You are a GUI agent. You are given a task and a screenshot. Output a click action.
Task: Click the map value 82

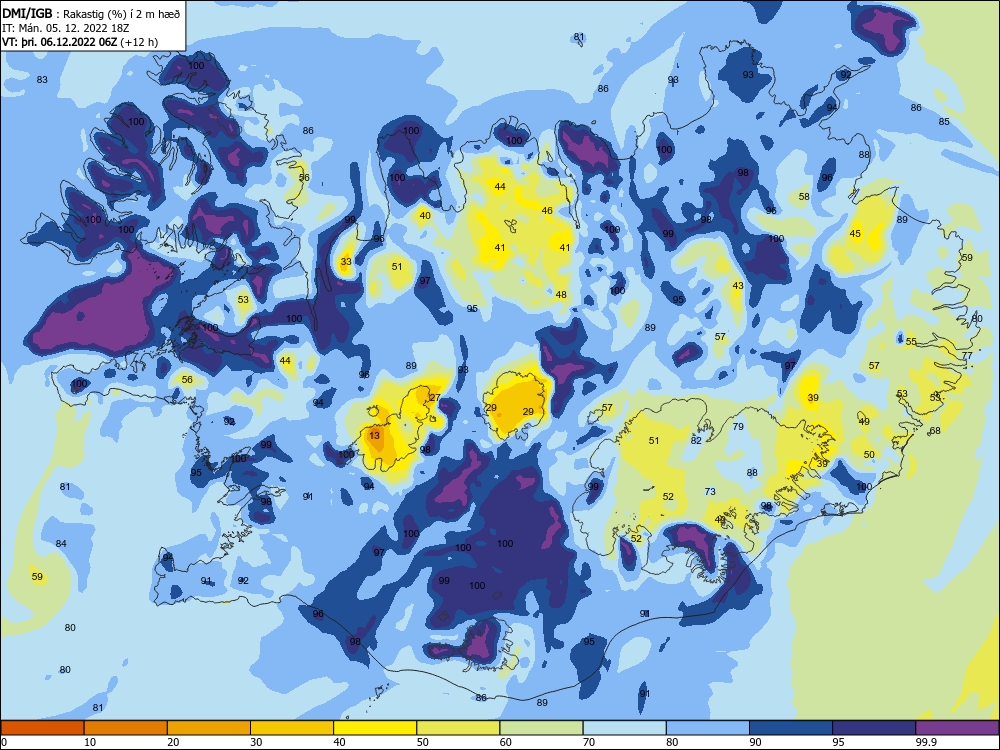click(696, 440)
